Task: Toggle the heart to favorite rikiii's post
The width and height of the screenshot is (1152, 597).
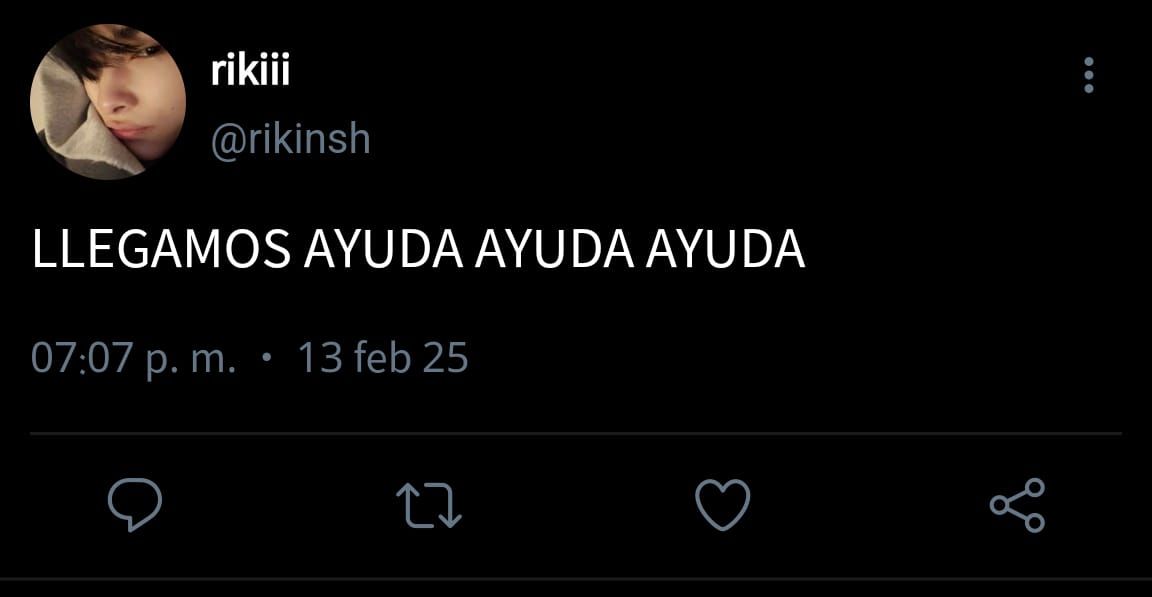Action: [x=723, y=504]
